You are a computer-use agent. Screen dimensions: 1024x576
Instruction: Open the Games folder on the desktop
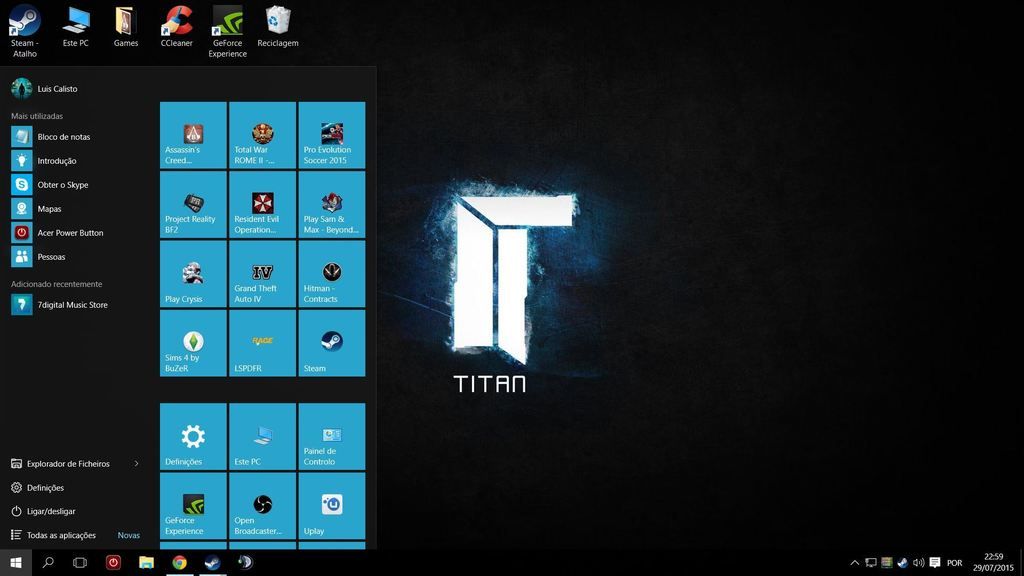tap(125, 26)
